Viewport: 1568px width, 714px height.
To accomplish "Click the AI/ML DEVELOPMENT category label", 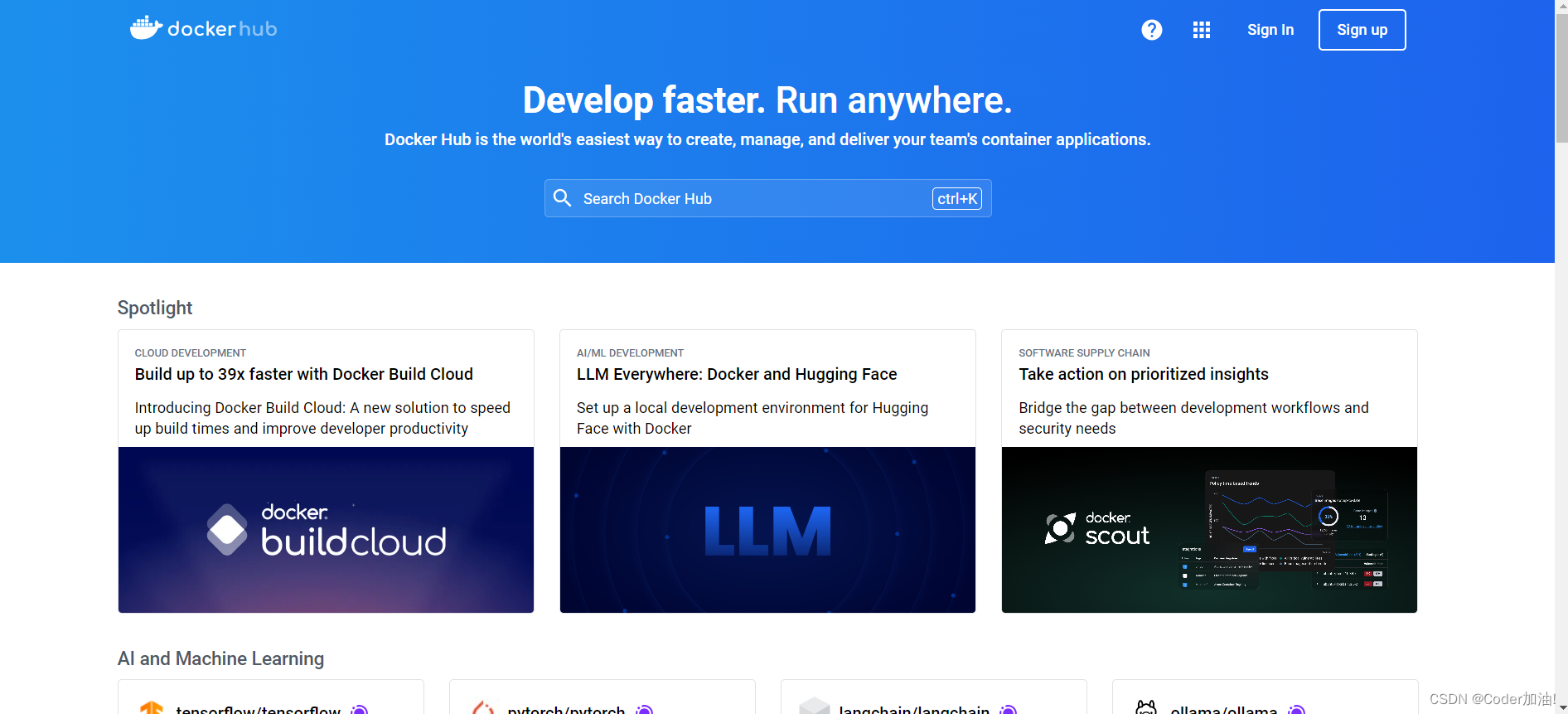I will 630,352.
